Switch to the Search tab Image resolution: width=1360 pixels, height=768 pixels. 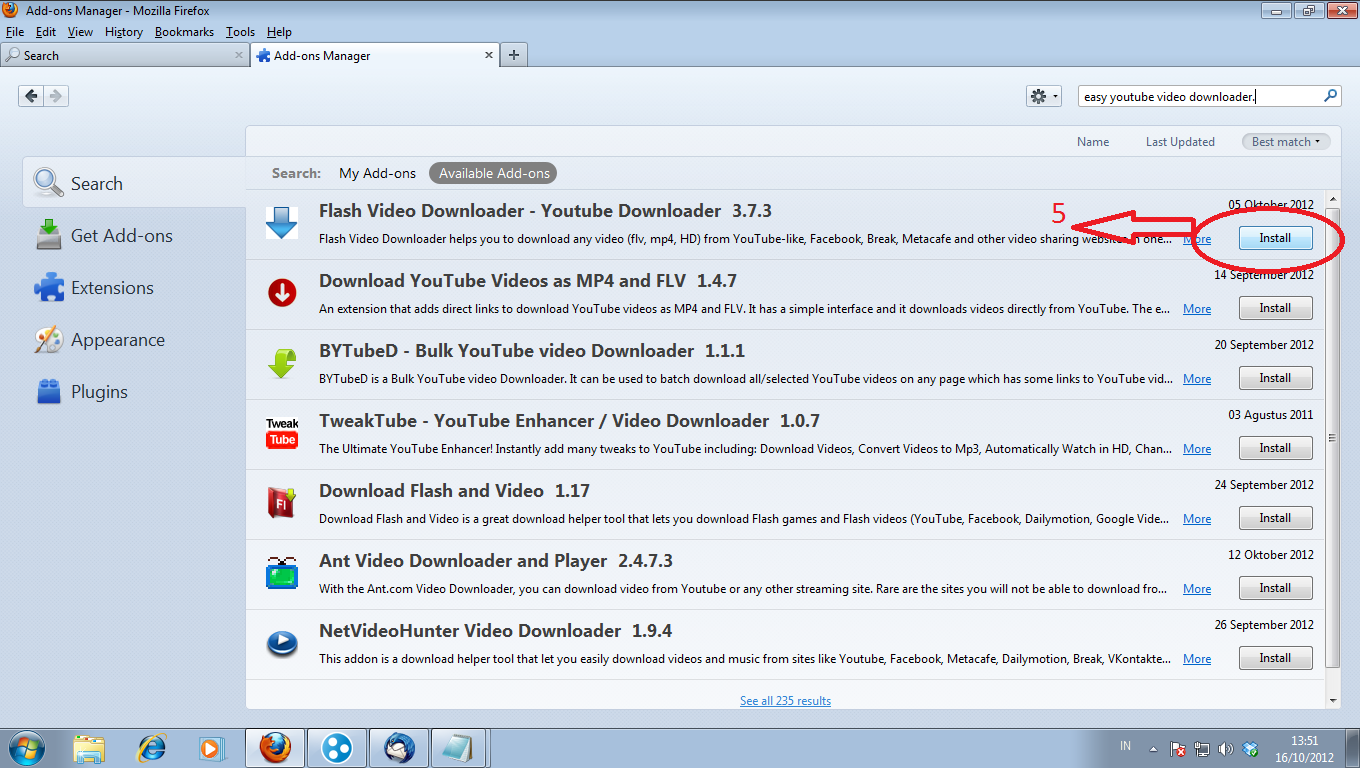(x=125, y=56)
